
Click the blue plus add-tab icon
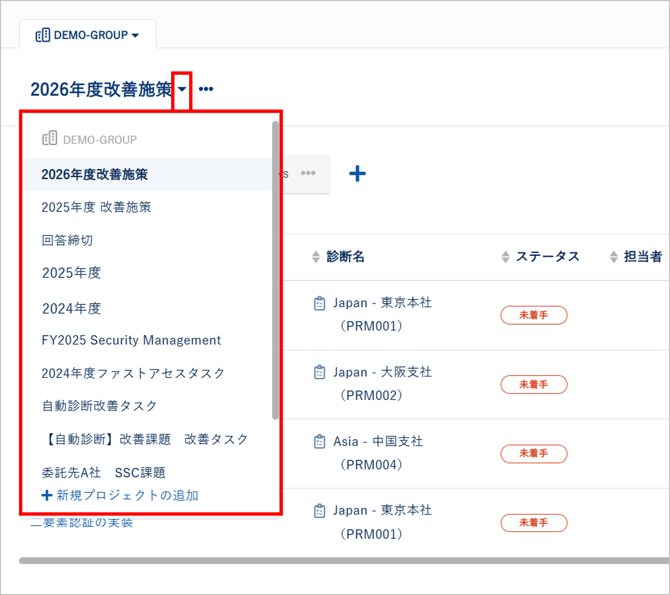pos(357,174)
